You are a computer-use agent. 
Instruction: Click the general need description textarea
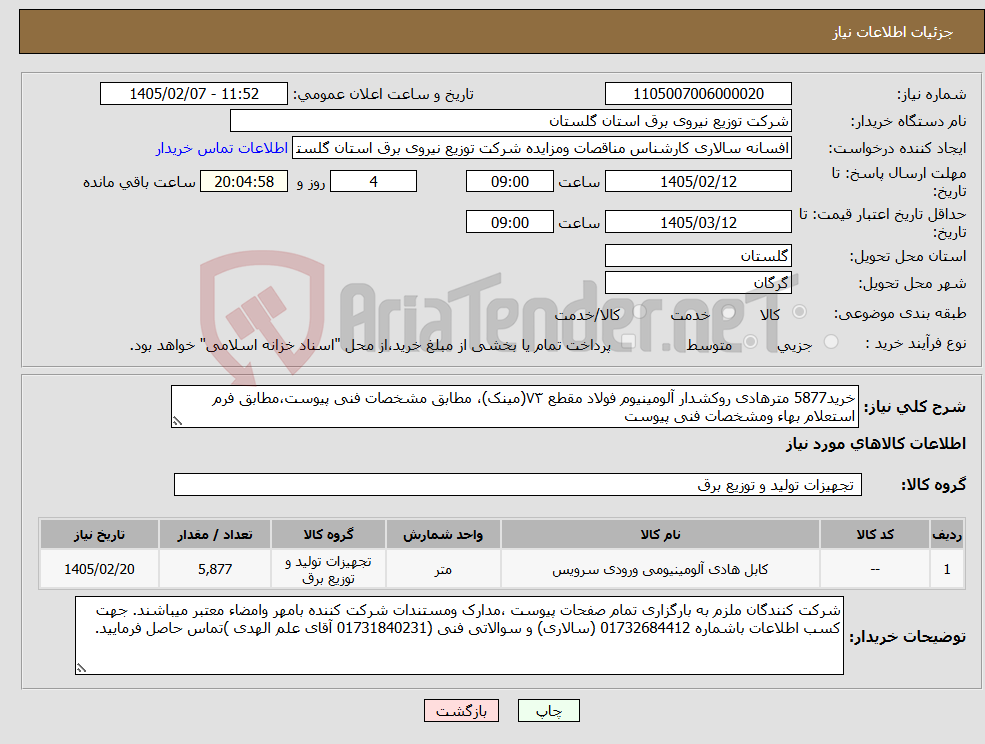[x=514, y=407]
